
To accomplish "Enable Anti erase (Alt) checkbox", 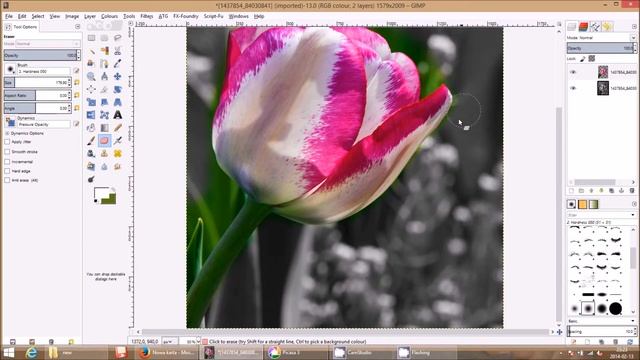I will (x=7, y=180).
